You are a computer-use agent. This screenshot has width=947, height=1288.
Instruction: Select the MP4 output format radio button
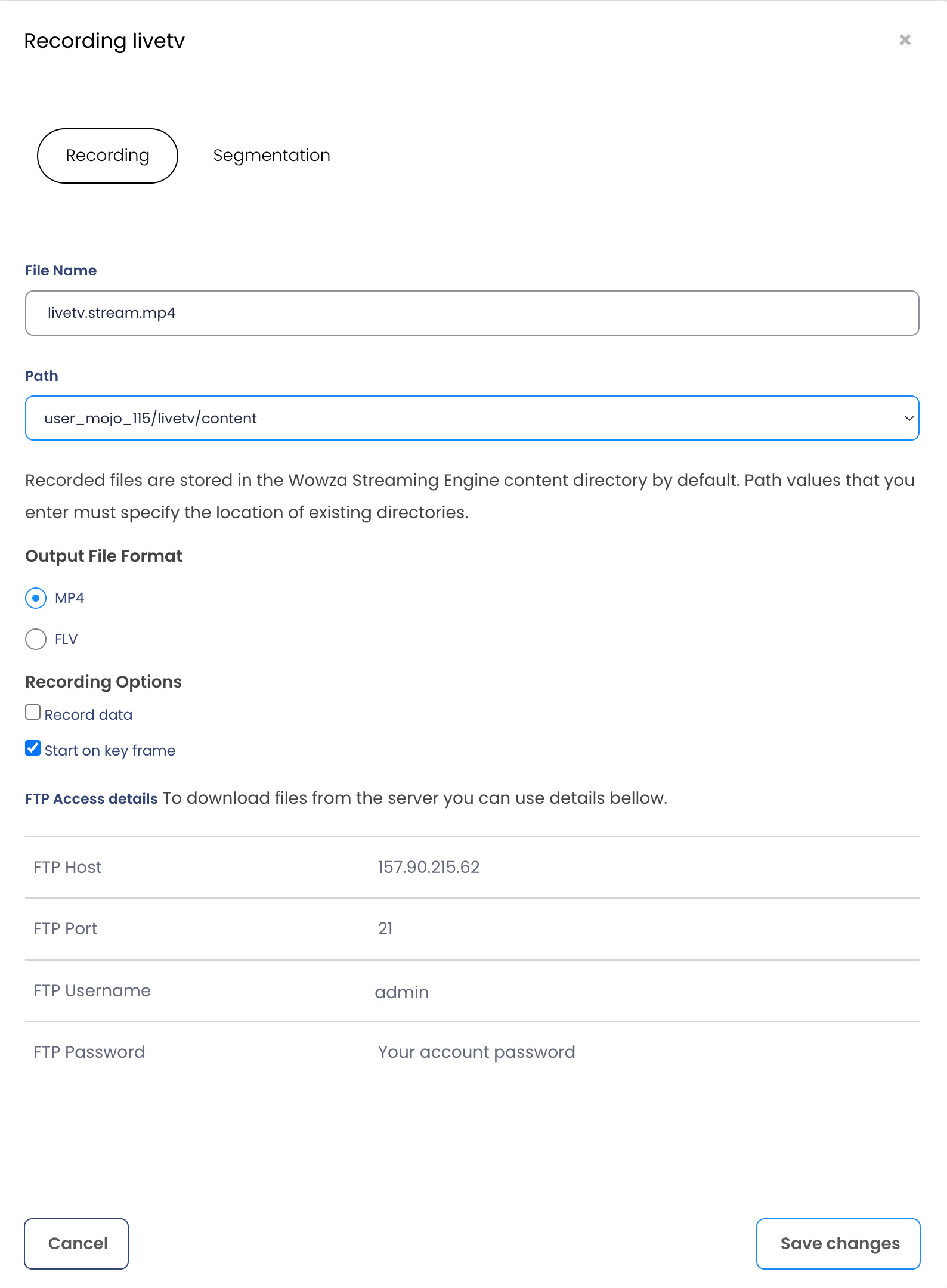point(36,597)
